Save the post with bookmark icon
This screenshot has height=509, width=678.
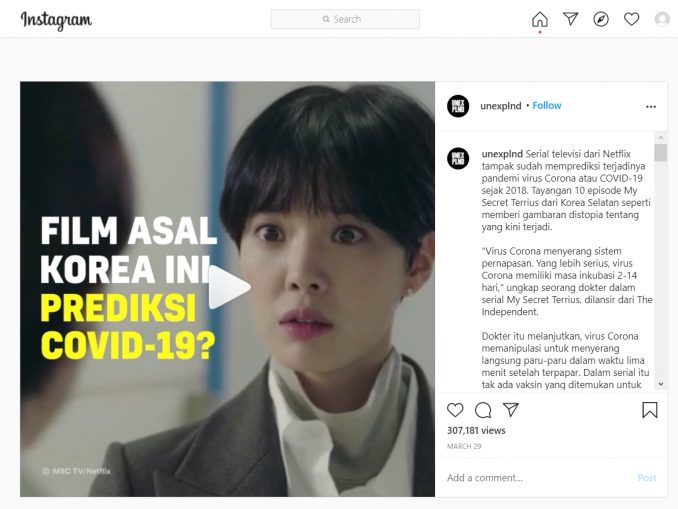pos(649,410)
